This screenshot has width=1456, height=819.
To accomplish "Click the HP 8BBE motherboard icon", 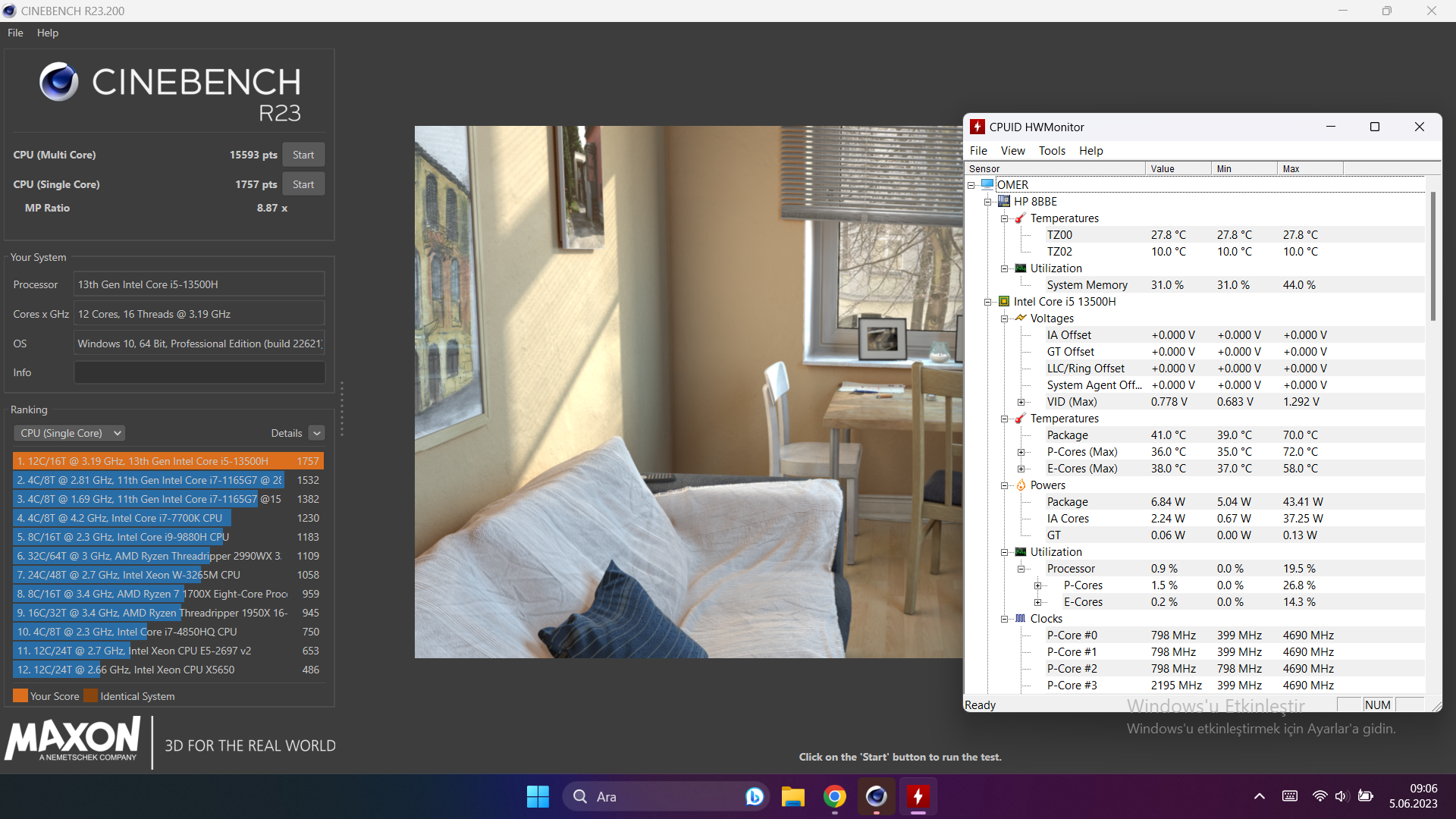I will click(x=1004, y=201).
